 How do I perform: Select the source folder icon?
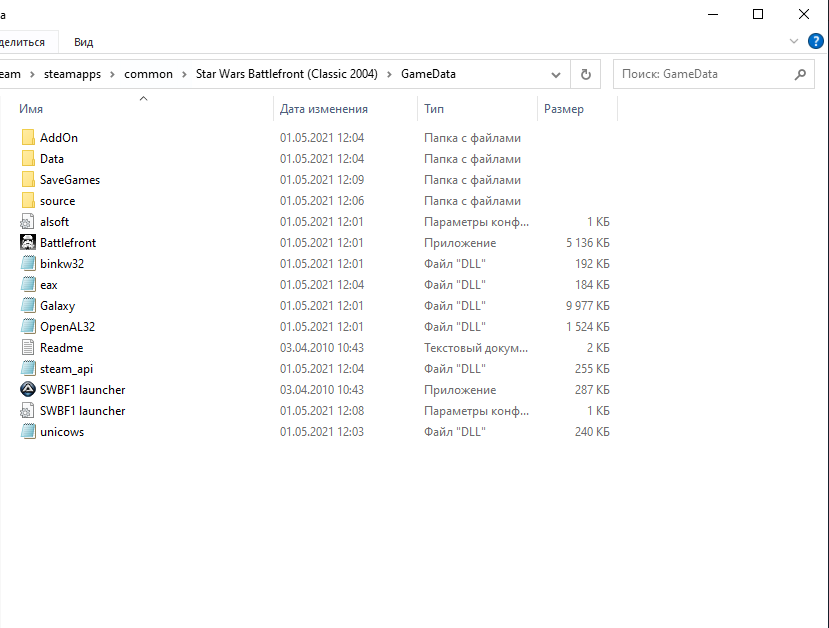[28, 201]
